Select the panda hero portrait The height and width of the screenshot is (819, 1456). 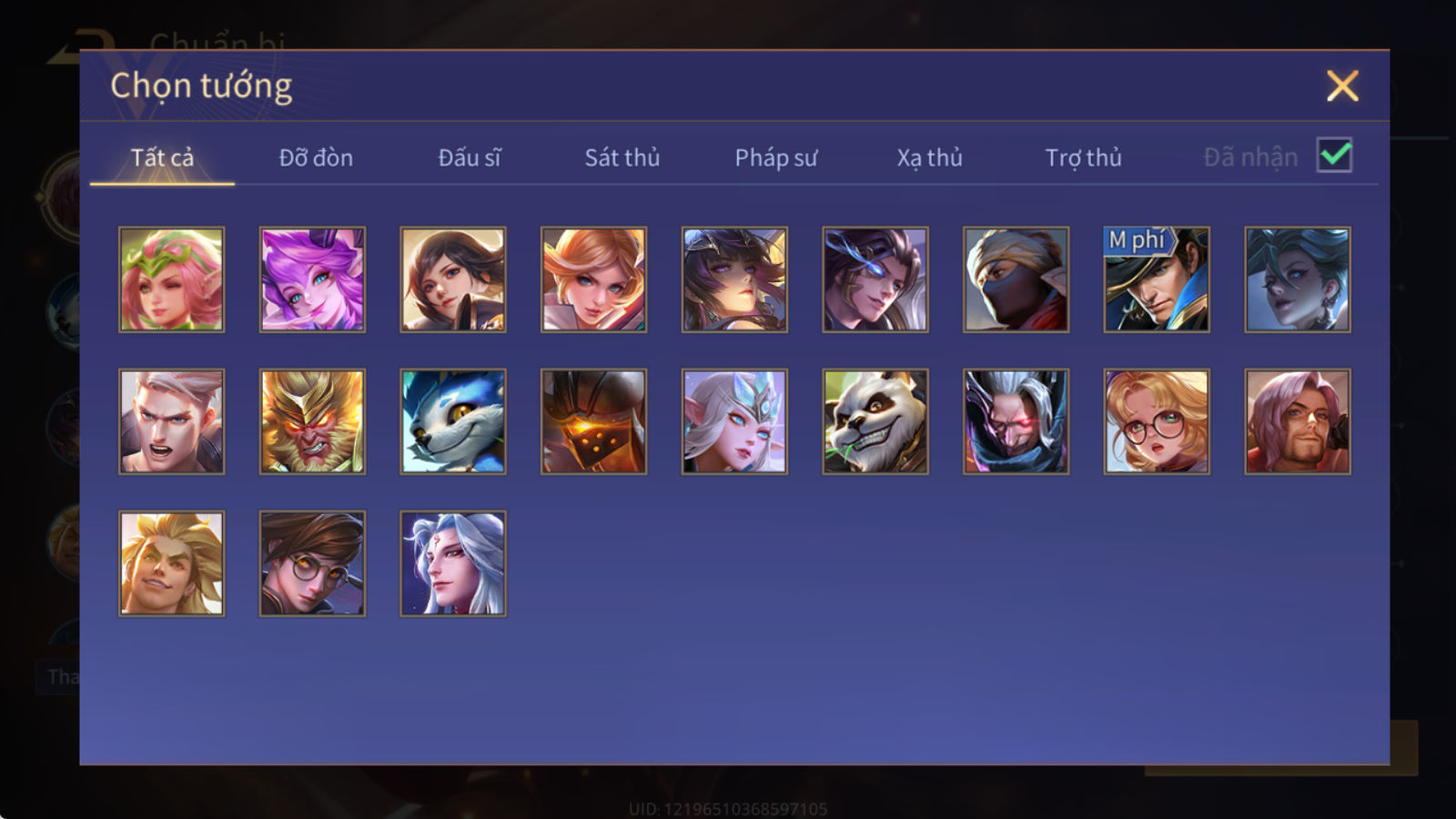(875, 421)
